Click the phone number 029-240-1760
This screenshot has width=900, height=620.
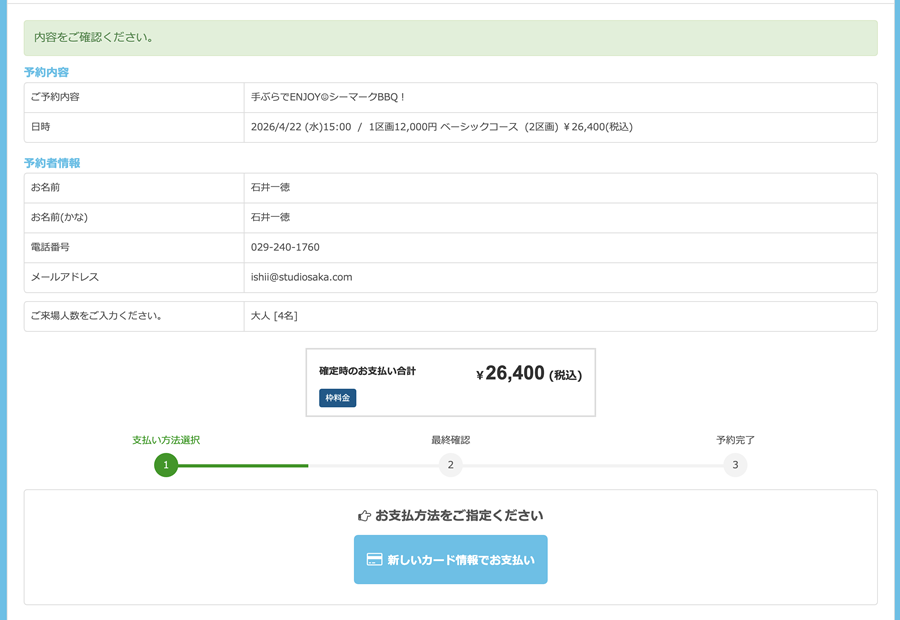pos(285,247)
